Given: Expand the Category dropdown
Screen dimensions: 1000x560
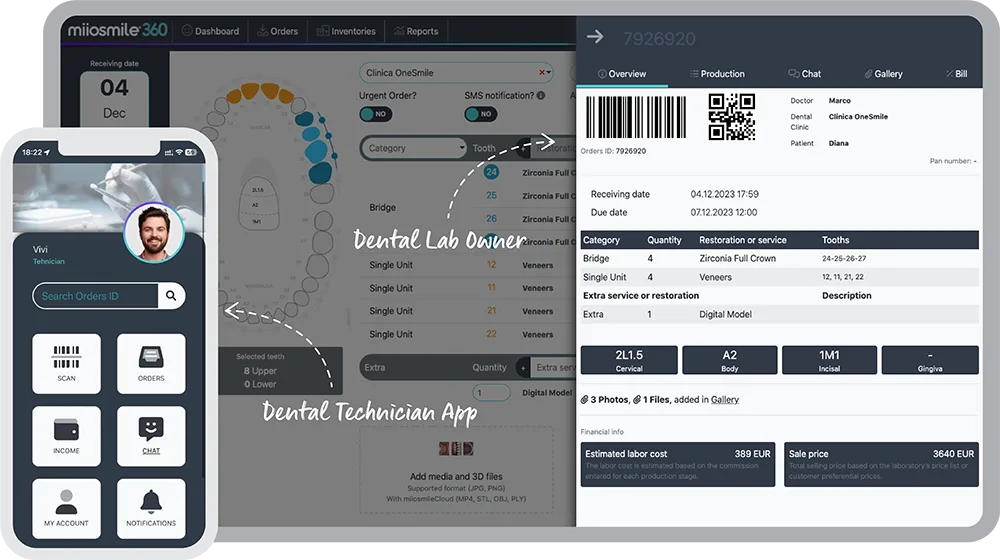Looking at the screenshot, I should pos(414,148).
